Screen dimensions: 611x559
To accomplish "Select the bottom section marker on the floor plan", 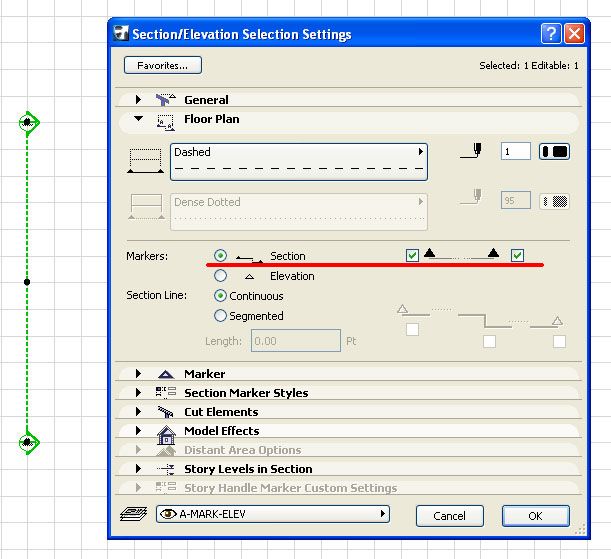I will 28,442.
